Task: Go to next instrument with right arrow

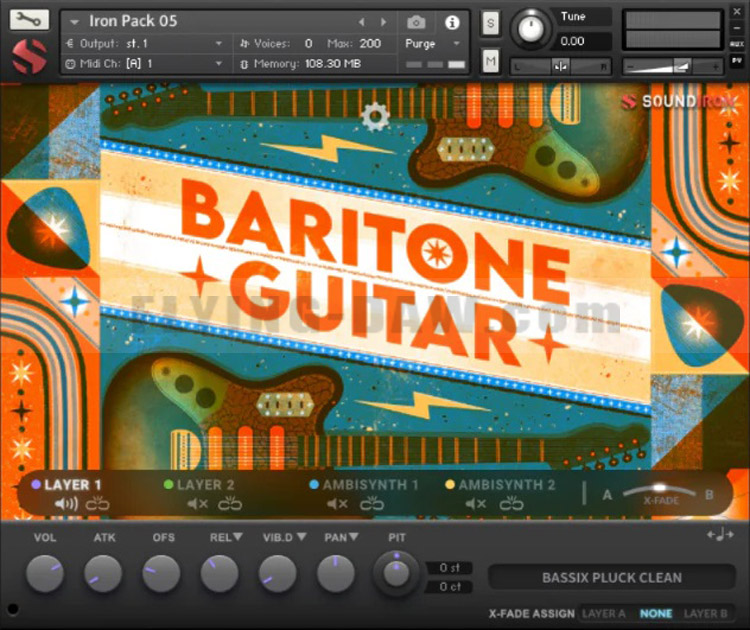Action: (383, 22)
